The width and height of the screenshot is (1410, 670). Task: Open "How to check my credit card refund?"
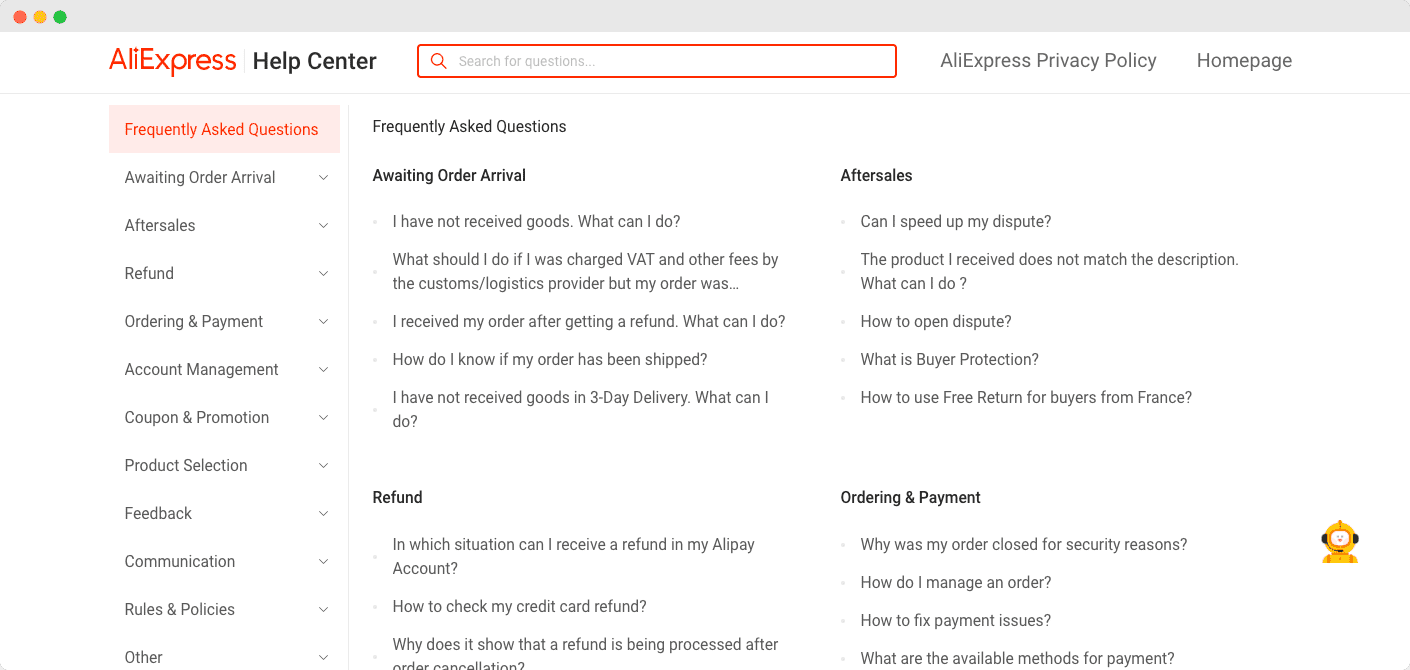click(519, 606)
